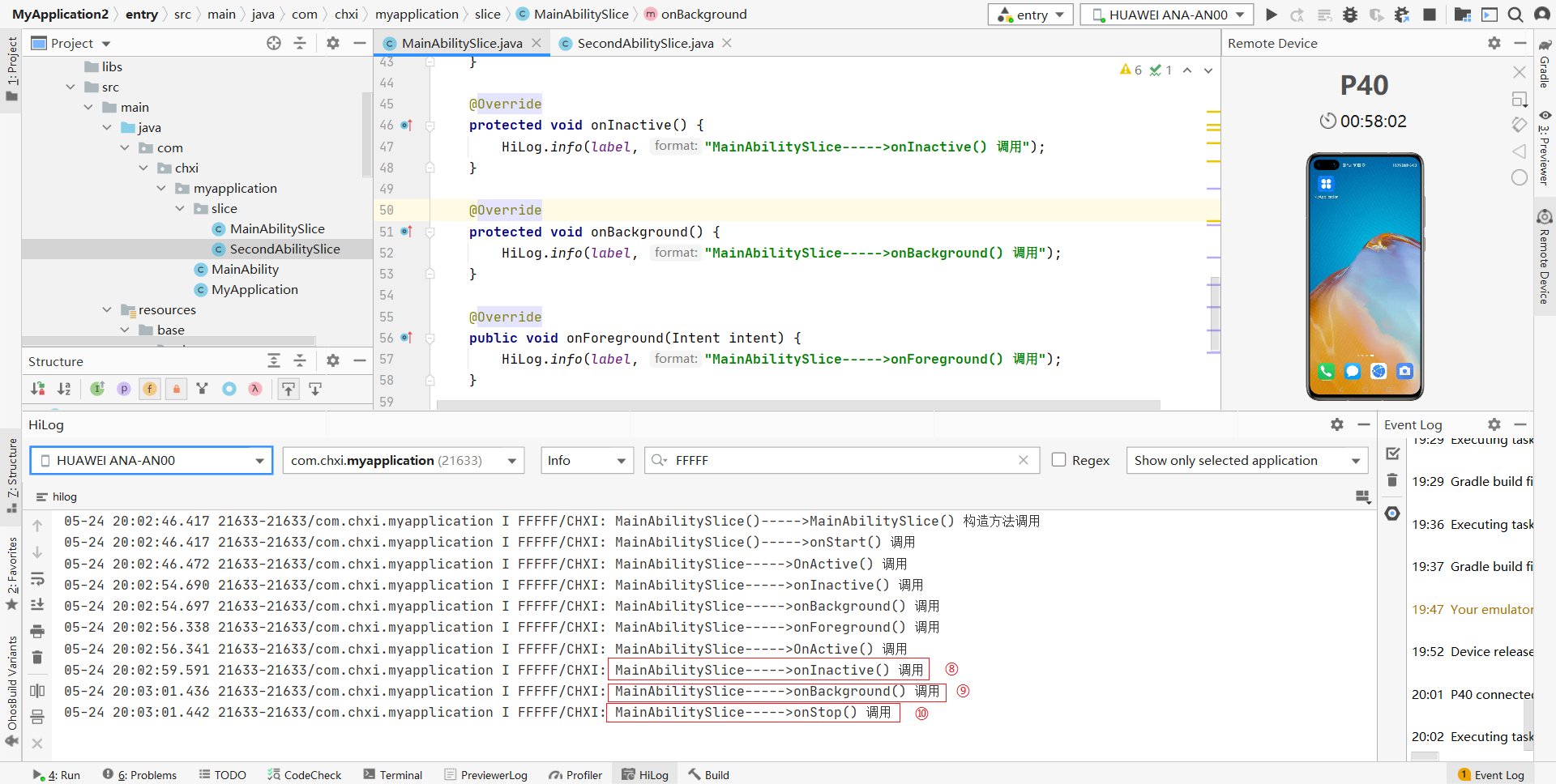Toggle Show Non-Public lock in Structure toolbar
1556x784 pixels.
tap(177, 389)
